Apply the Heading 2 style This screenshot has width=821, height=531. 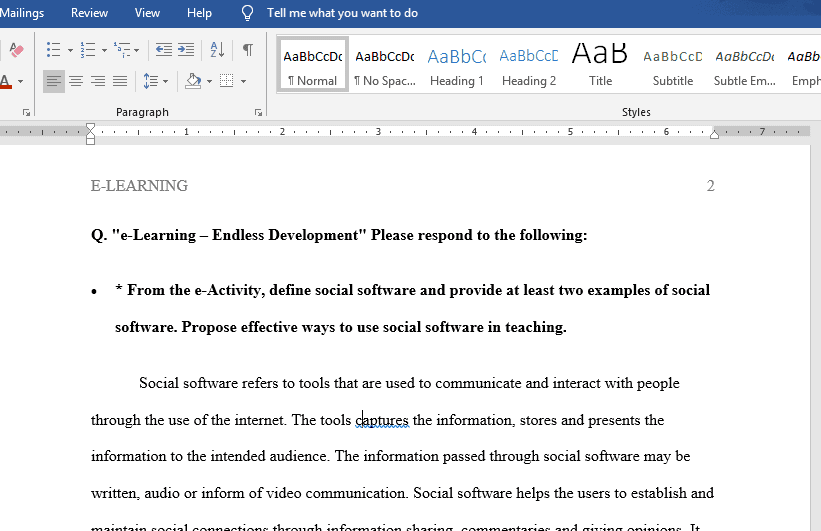(x=529, y=65)
